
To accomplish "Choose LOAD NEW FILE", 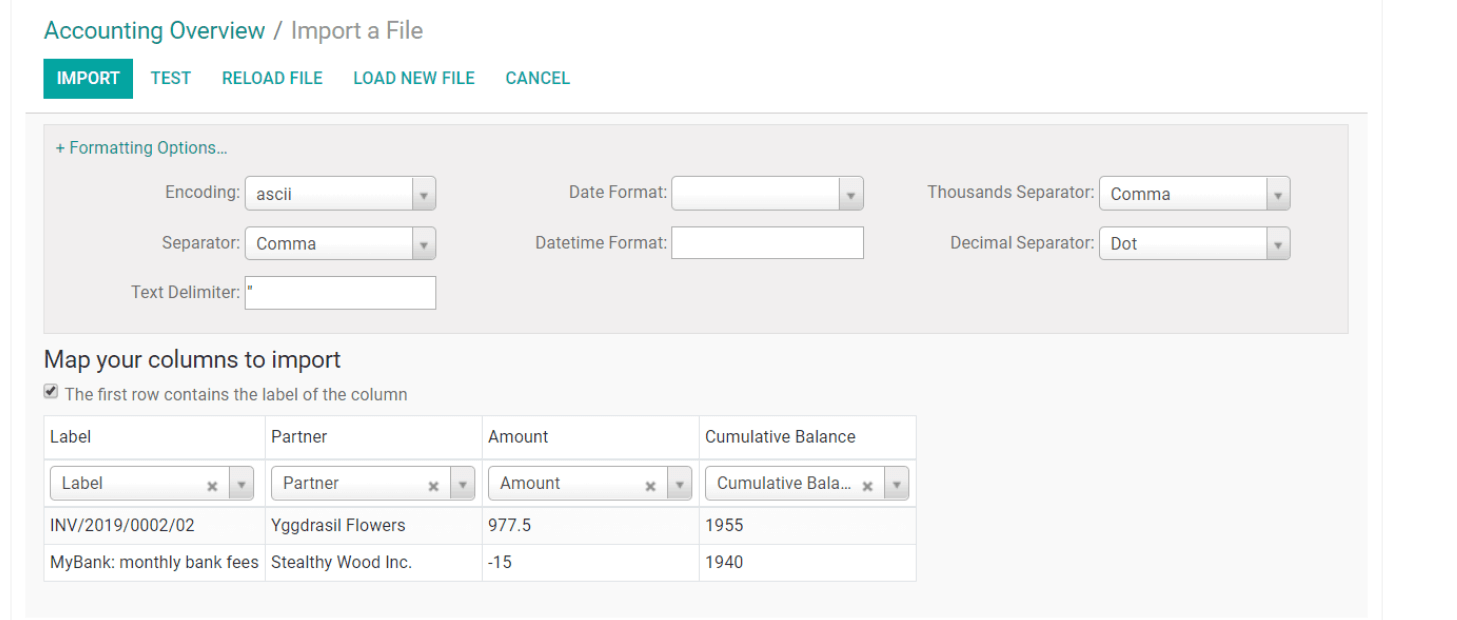I will (x=414, y=78).
